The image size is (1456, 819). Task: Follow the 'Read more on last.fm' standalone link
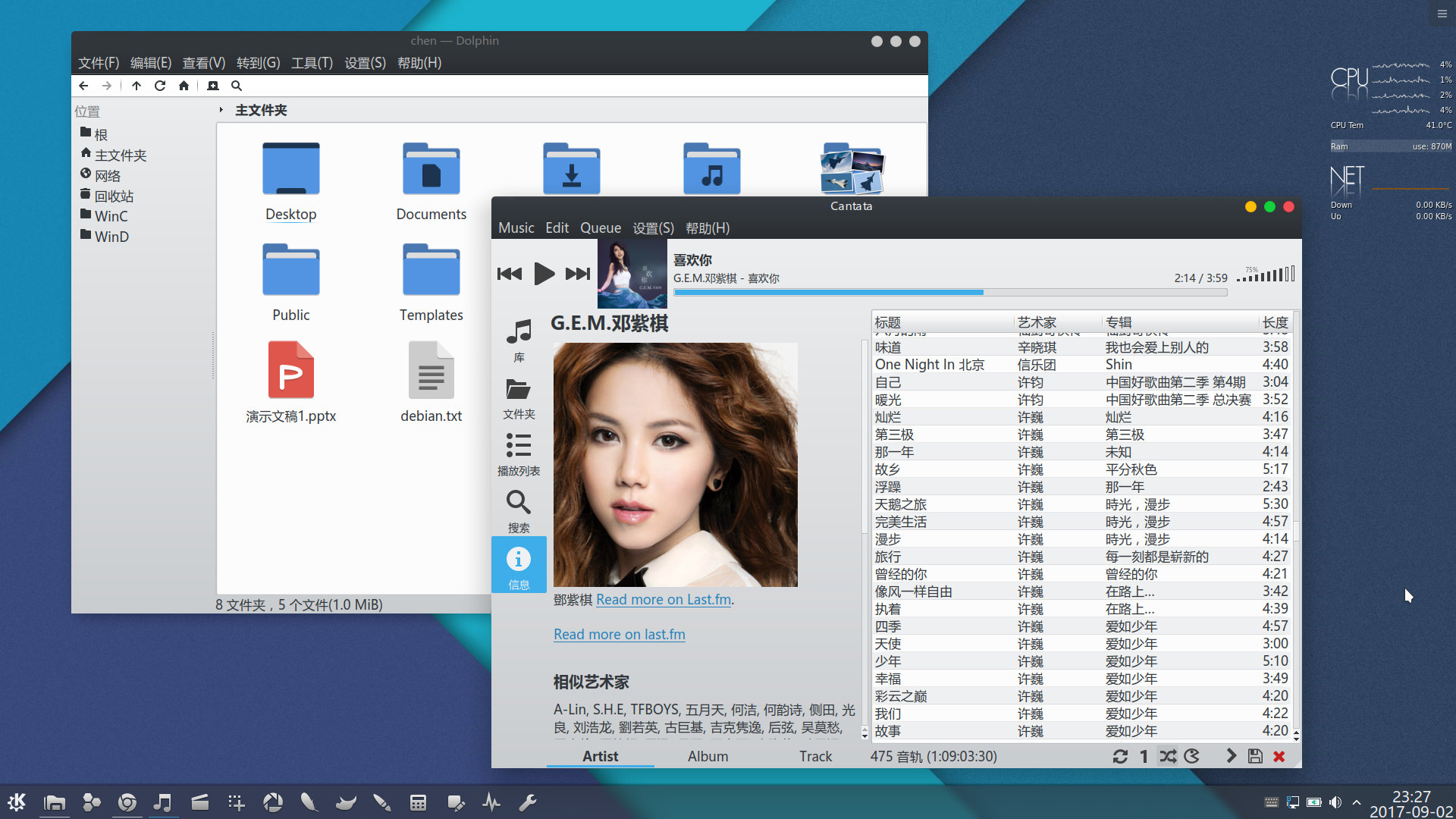click(x=619, y=634)
